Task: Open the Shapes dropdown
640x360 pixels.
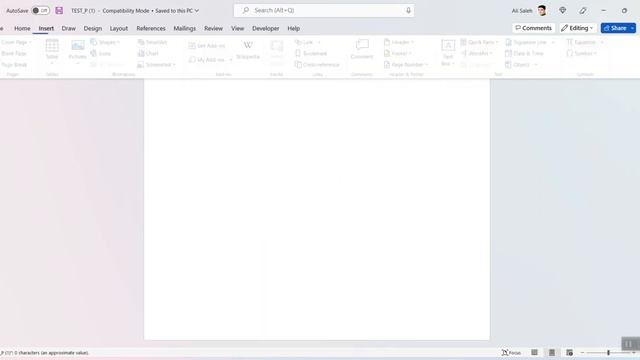Action: point(105,42)
